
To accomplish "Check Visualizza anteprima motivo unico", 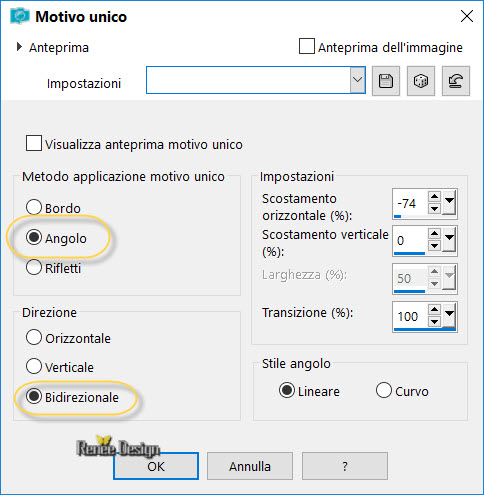I will pyautogui.click(x=34, y=143).
